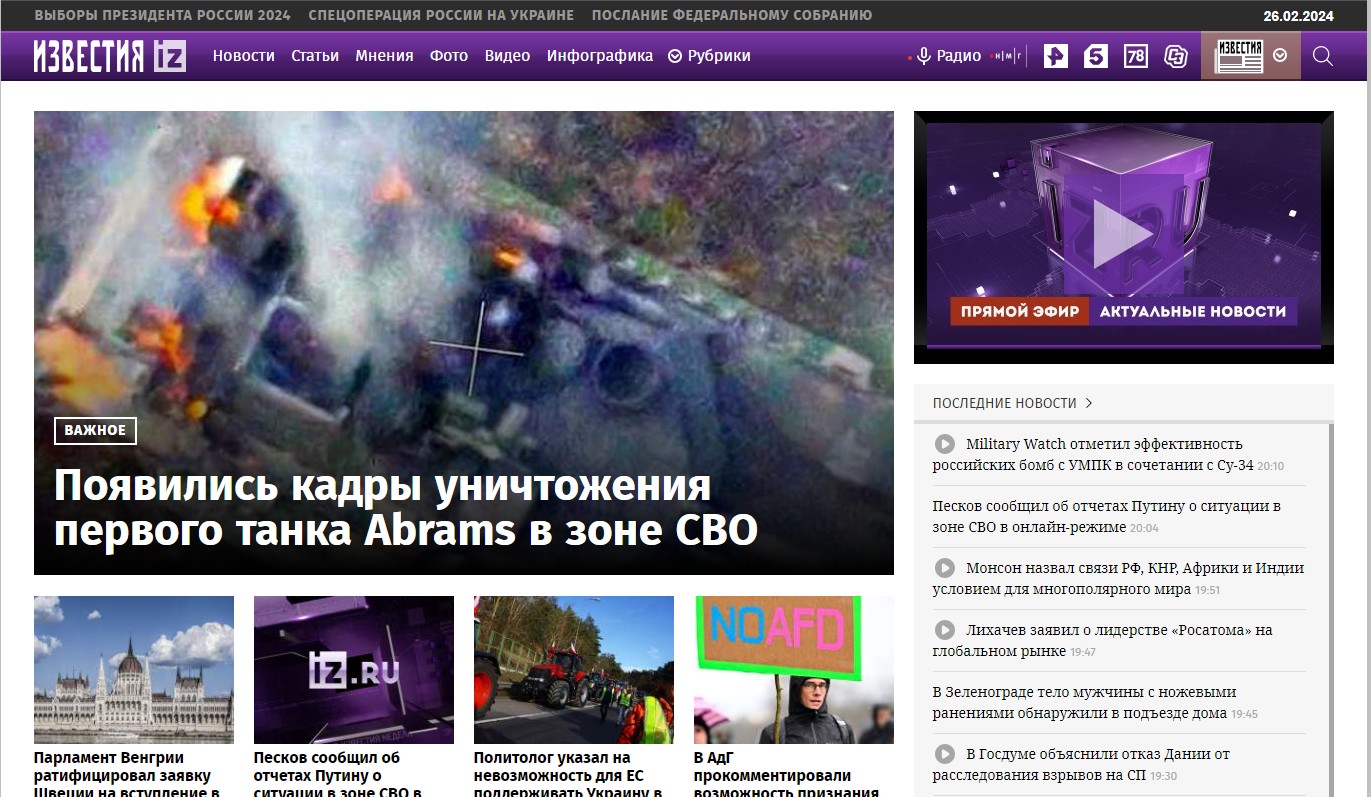Screen dimensions: 1371x797
Task: Open the Инфографика section
Action: [x=600, y=56]
